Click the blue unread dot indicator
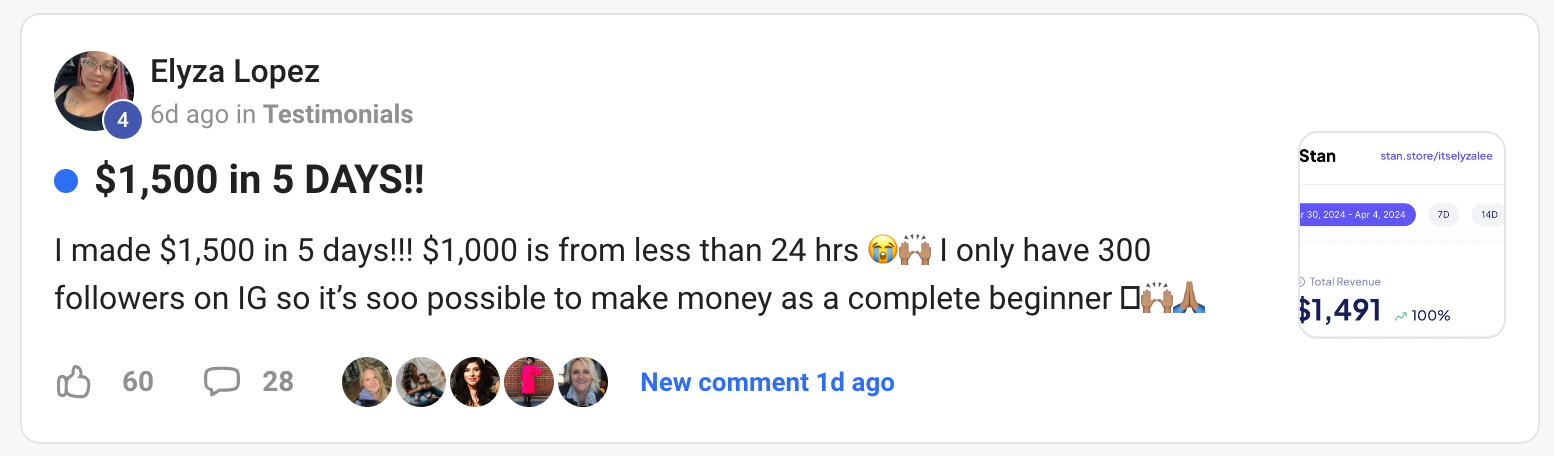Viewport: 1554px width, 456px height. coord(66,181)
